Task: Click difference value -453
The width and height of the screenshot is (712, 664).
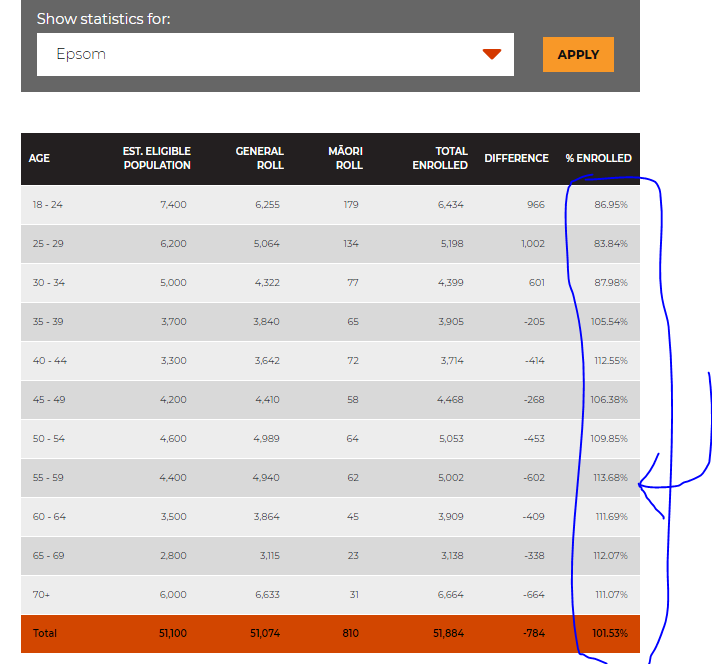Action: [x=534, y=439]
